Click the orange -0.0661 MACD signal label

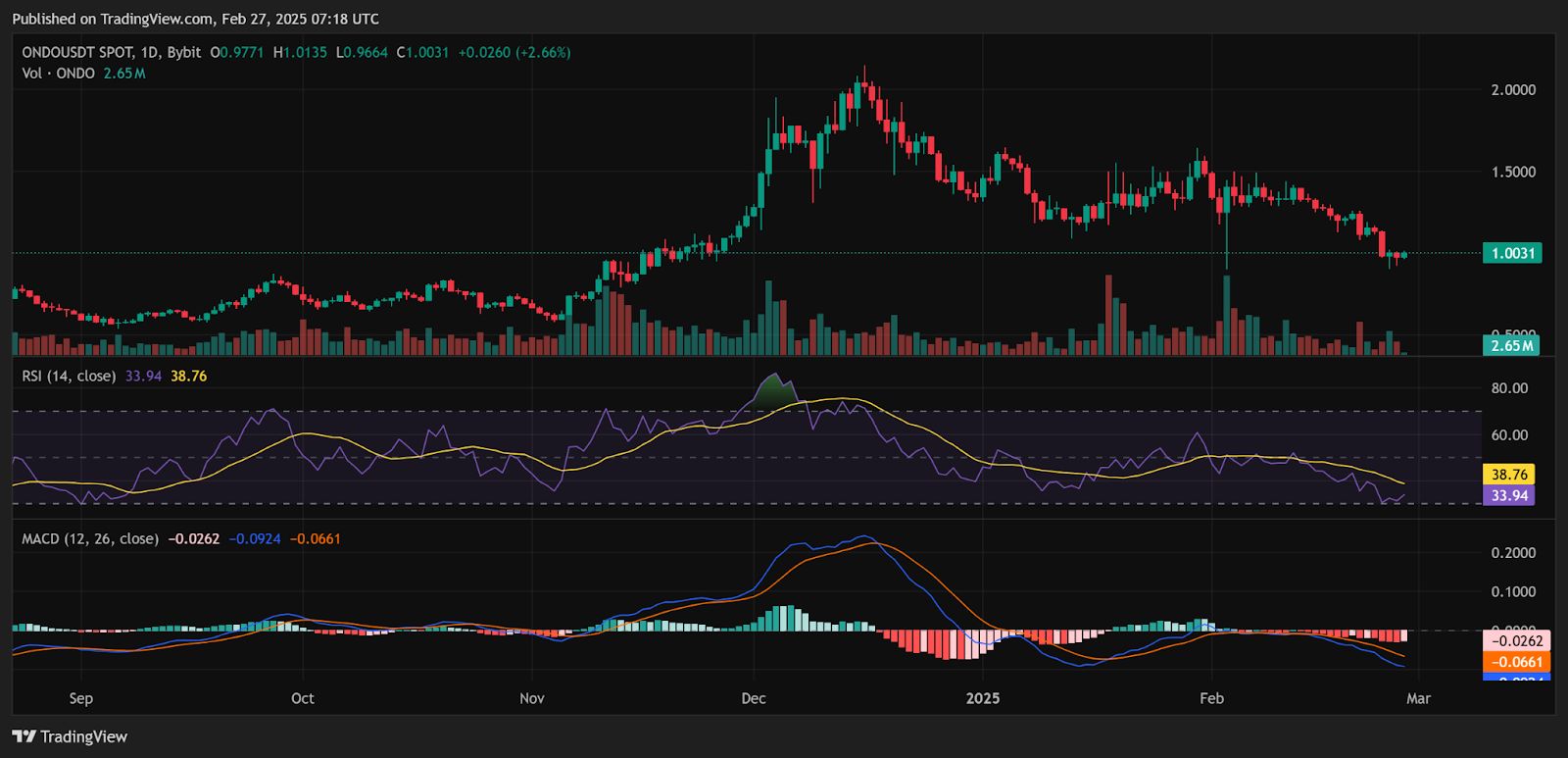(1516, 662)
